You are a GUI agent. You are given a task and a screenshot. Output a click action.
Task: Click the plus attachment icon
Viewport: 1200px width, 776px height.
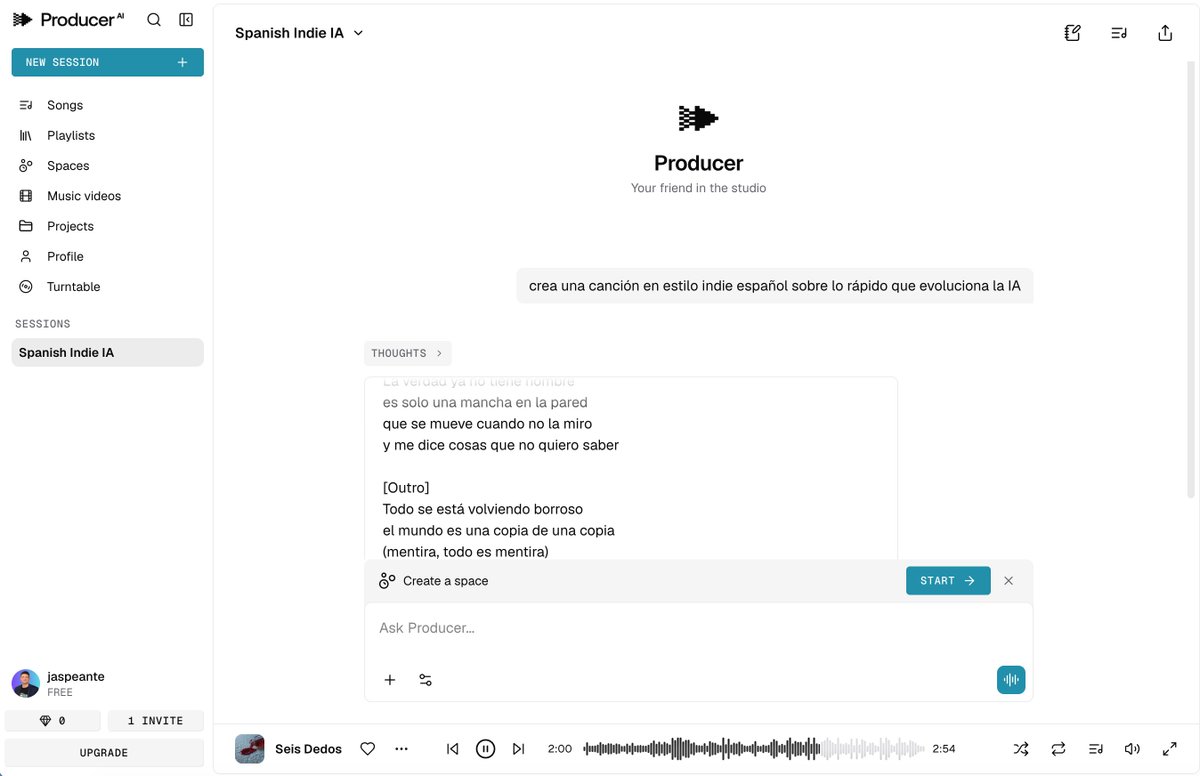[x=390, y=680]
